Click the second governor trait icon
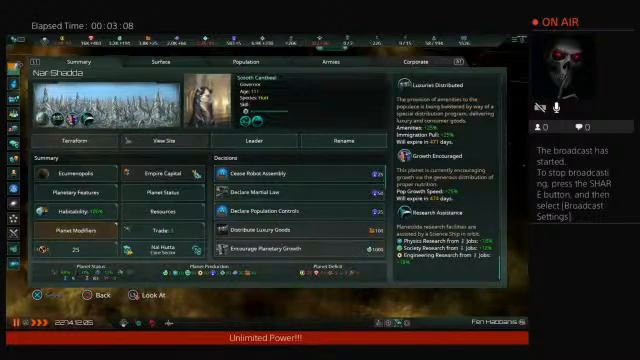Screen dimensions: 640x360 257,121
